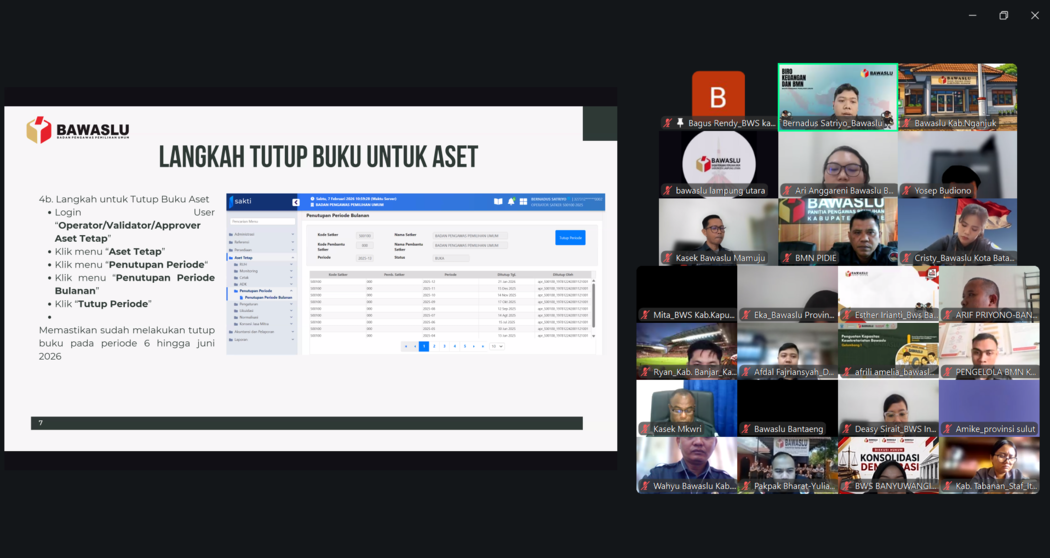The image size is (1050, 558).
Task: Open the ADK sidebar folder
Action: coord(242,285)
